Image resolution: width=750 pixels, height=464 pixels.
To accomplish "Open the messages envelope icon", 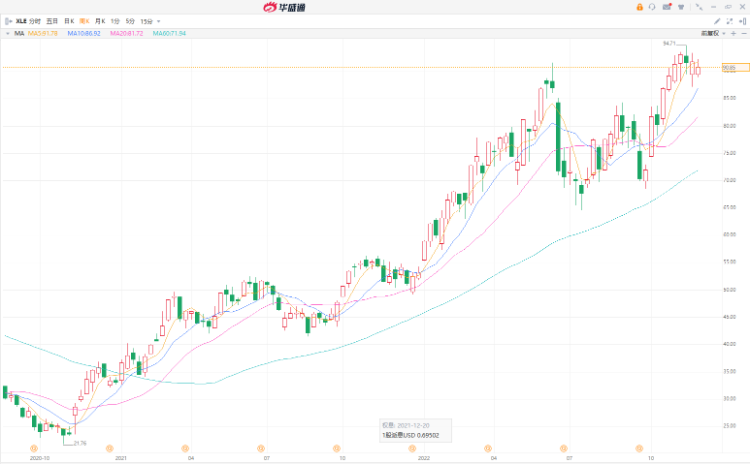I will pos(665,6).
